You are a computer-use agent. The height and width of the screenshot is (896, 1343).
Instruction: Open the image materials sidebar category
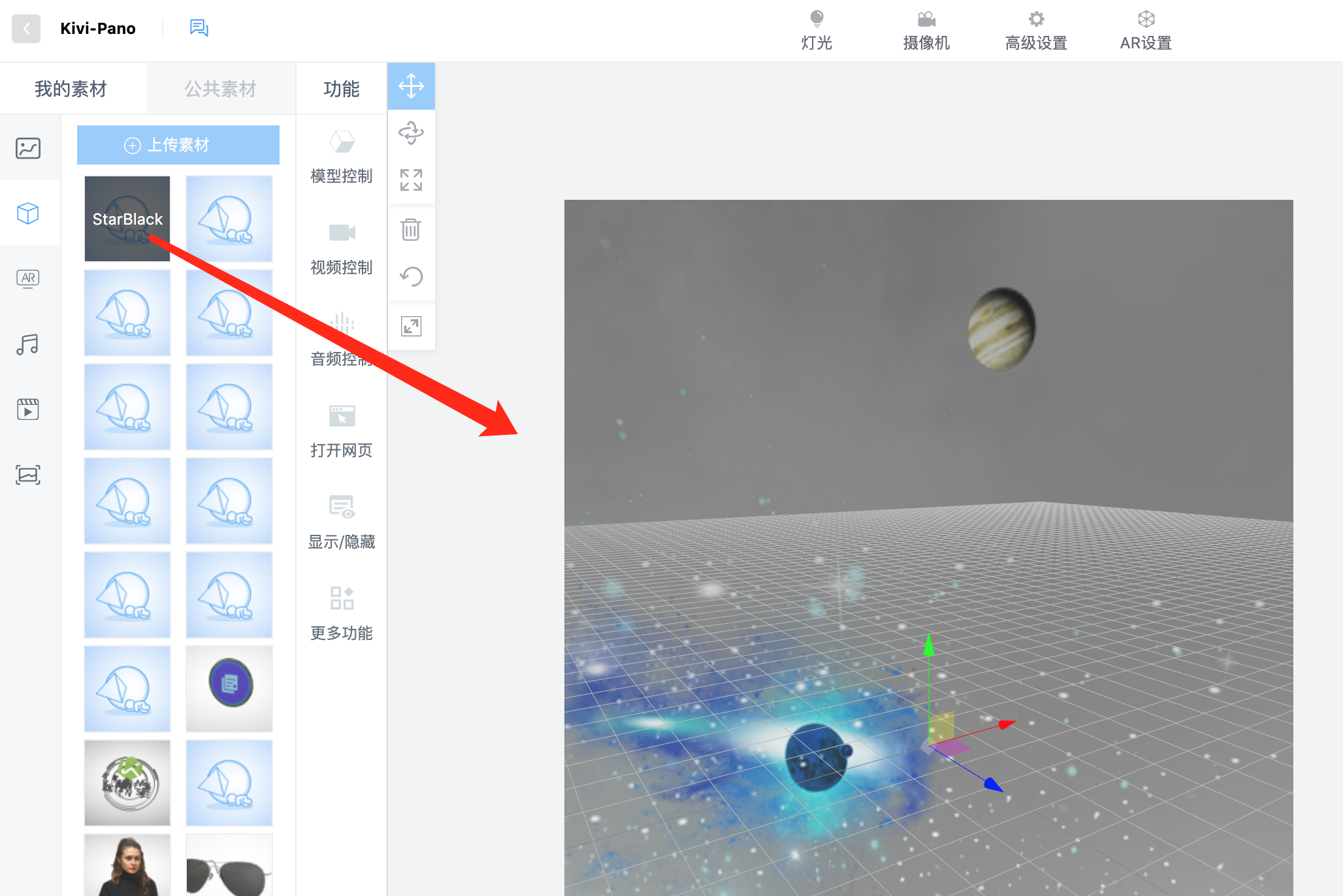[x=28, y=148]
